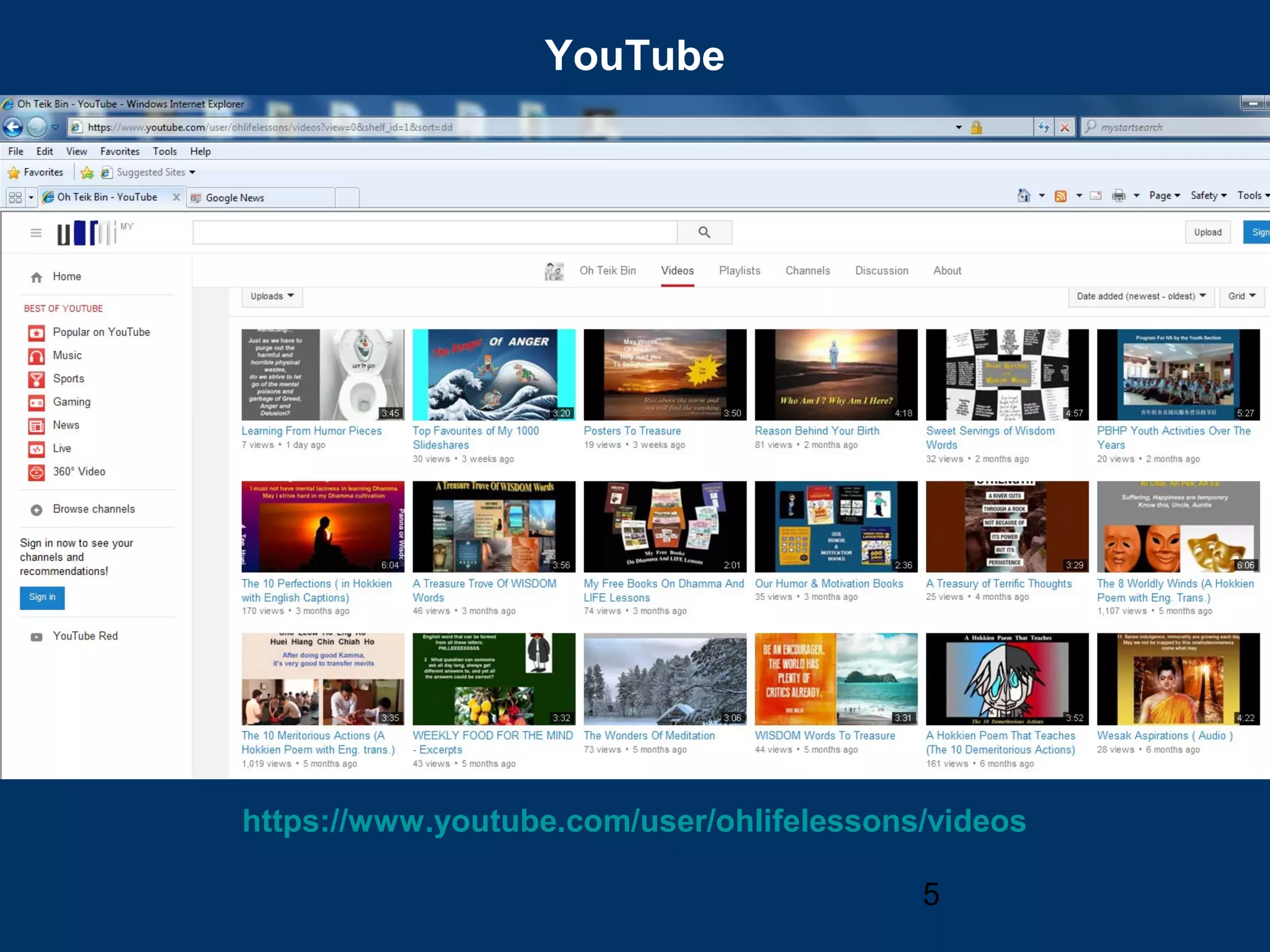Open Our Humor & Motivation Books thumbnail

(836, 527)
